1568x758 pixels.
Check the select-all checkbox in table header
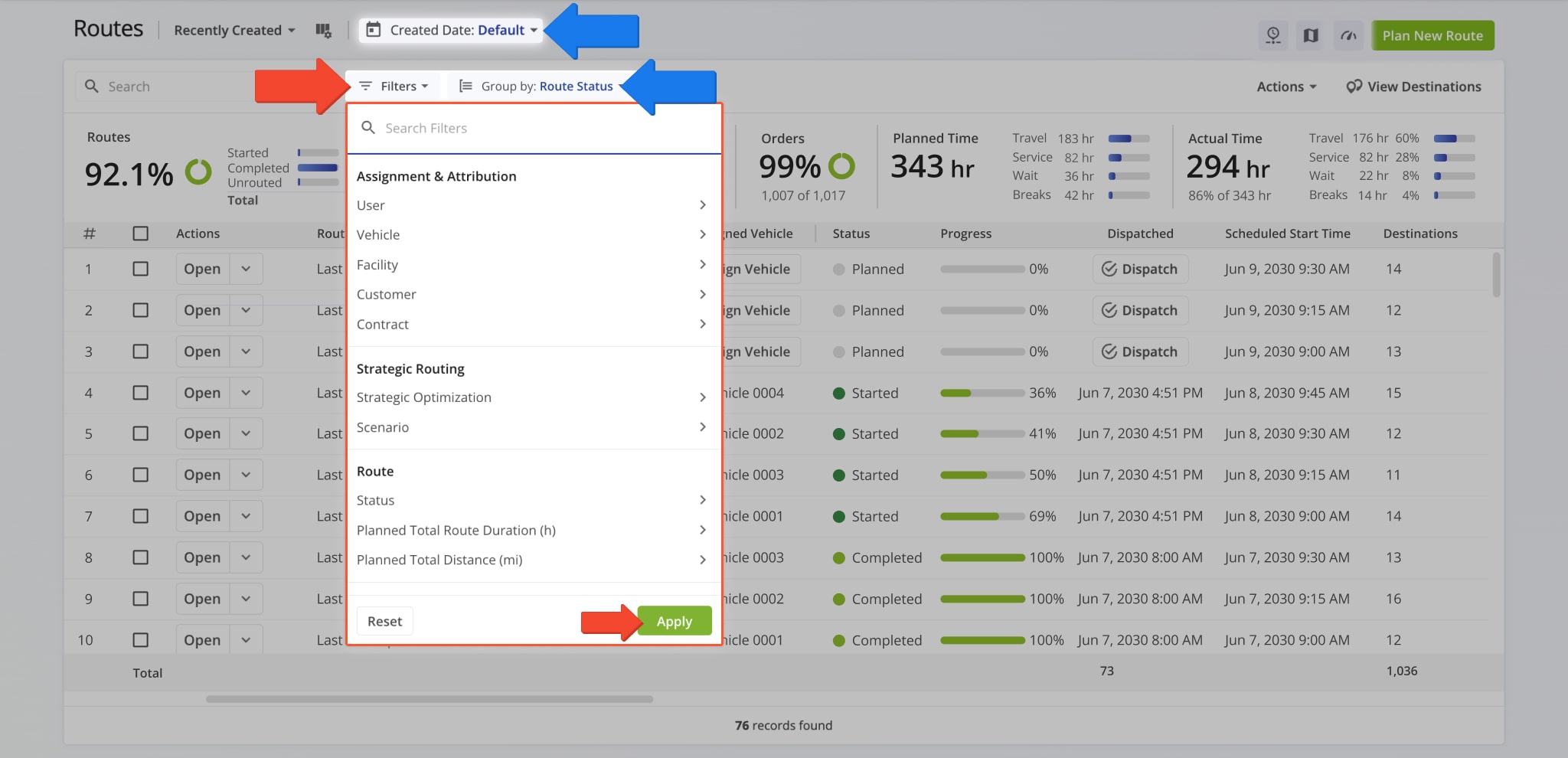click(141, 234)
